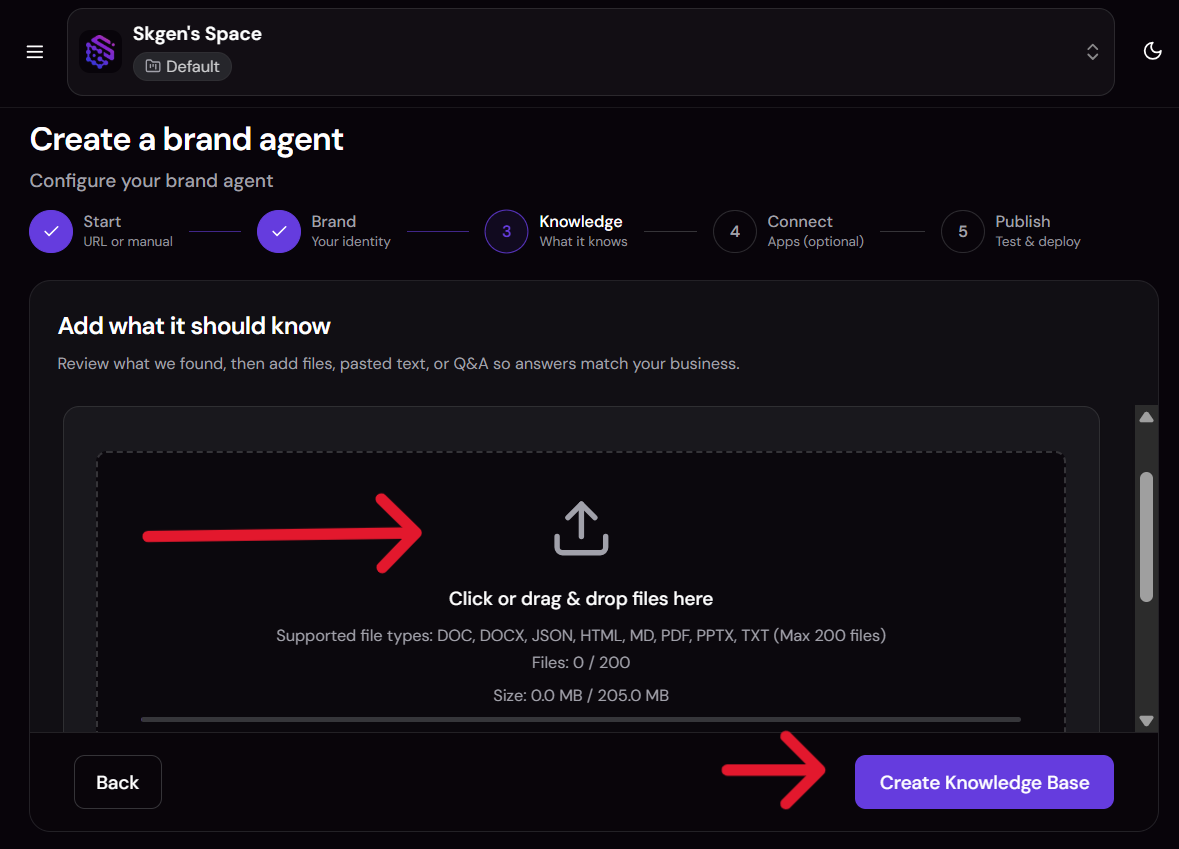
Task: Click the Back button
Action: pos(118,782)
